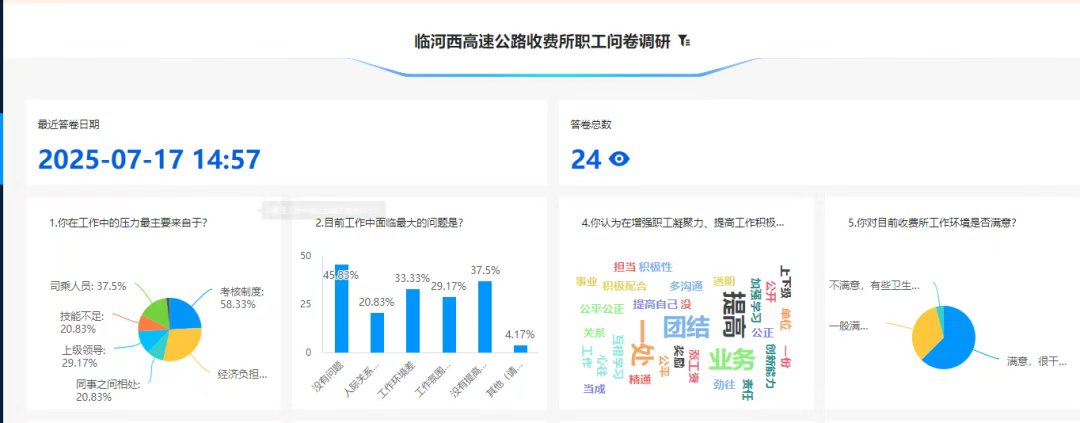Toggle the eye icon next to 24
This screenshot has height=423, width=1080.
pos(620,159)
